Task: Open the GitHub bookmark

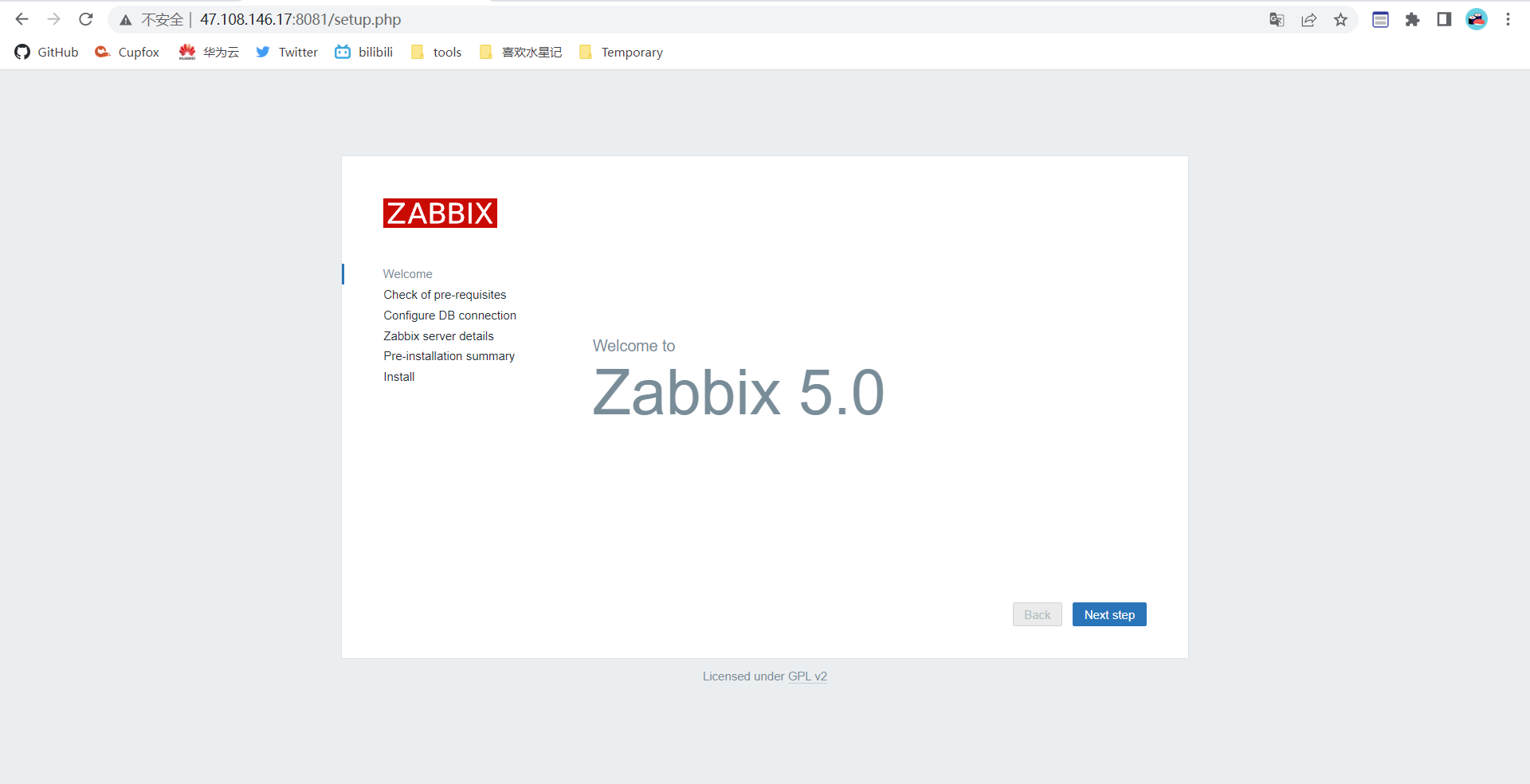Action: click(46, 52)
